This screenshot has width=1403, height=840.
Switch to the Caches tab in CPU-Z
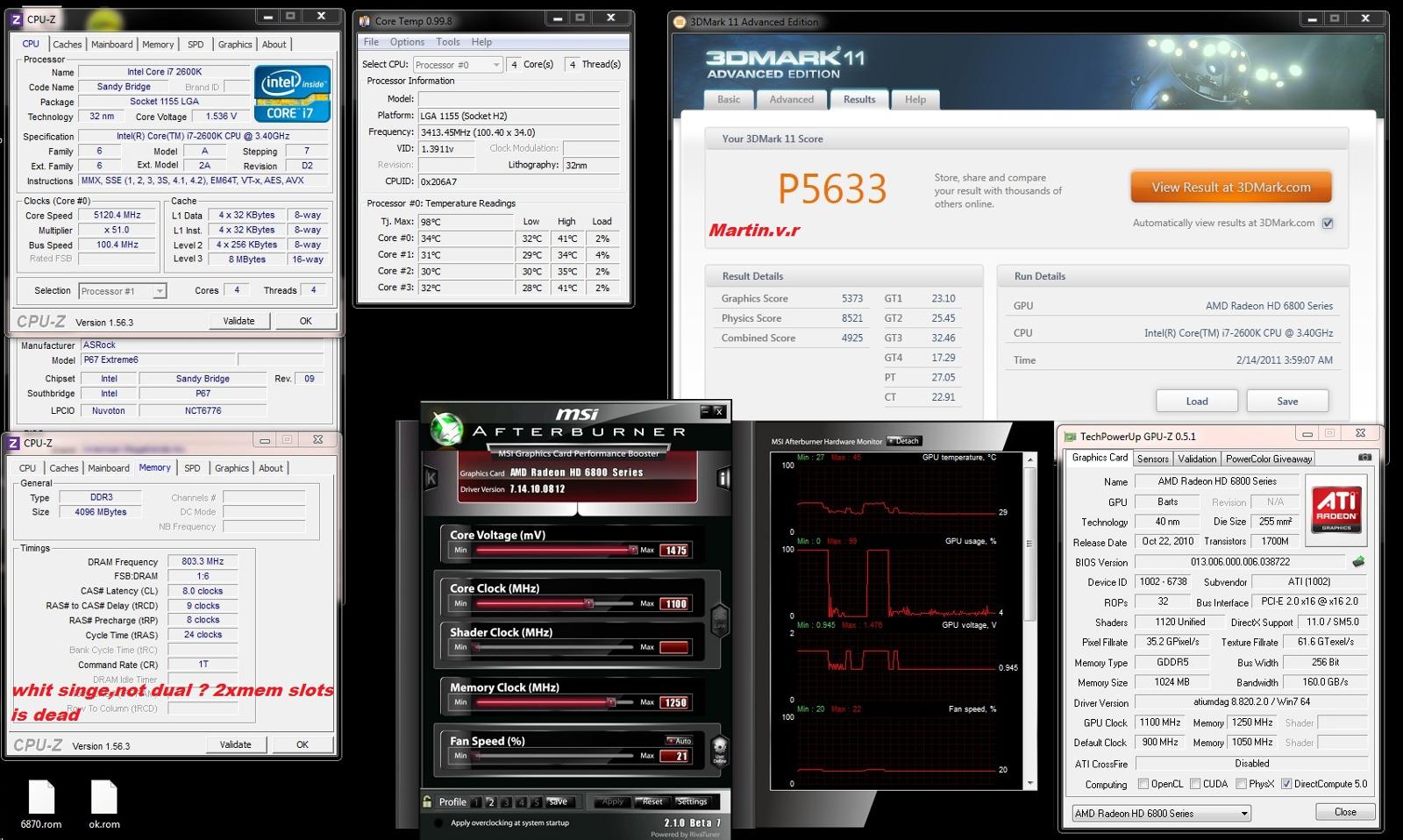68,44
